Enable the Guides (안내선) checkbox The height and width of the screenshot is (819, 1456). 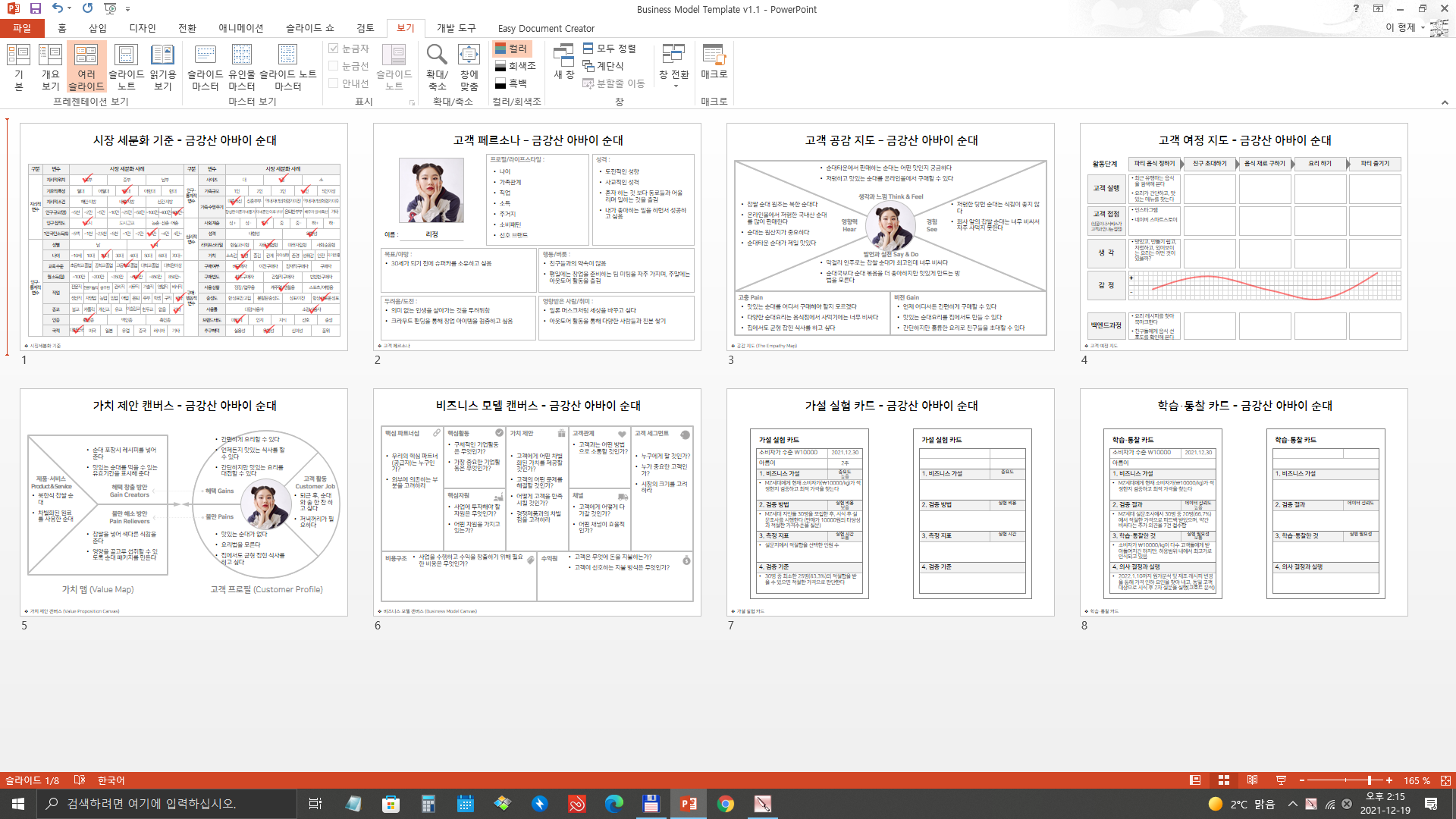[334, 83]
